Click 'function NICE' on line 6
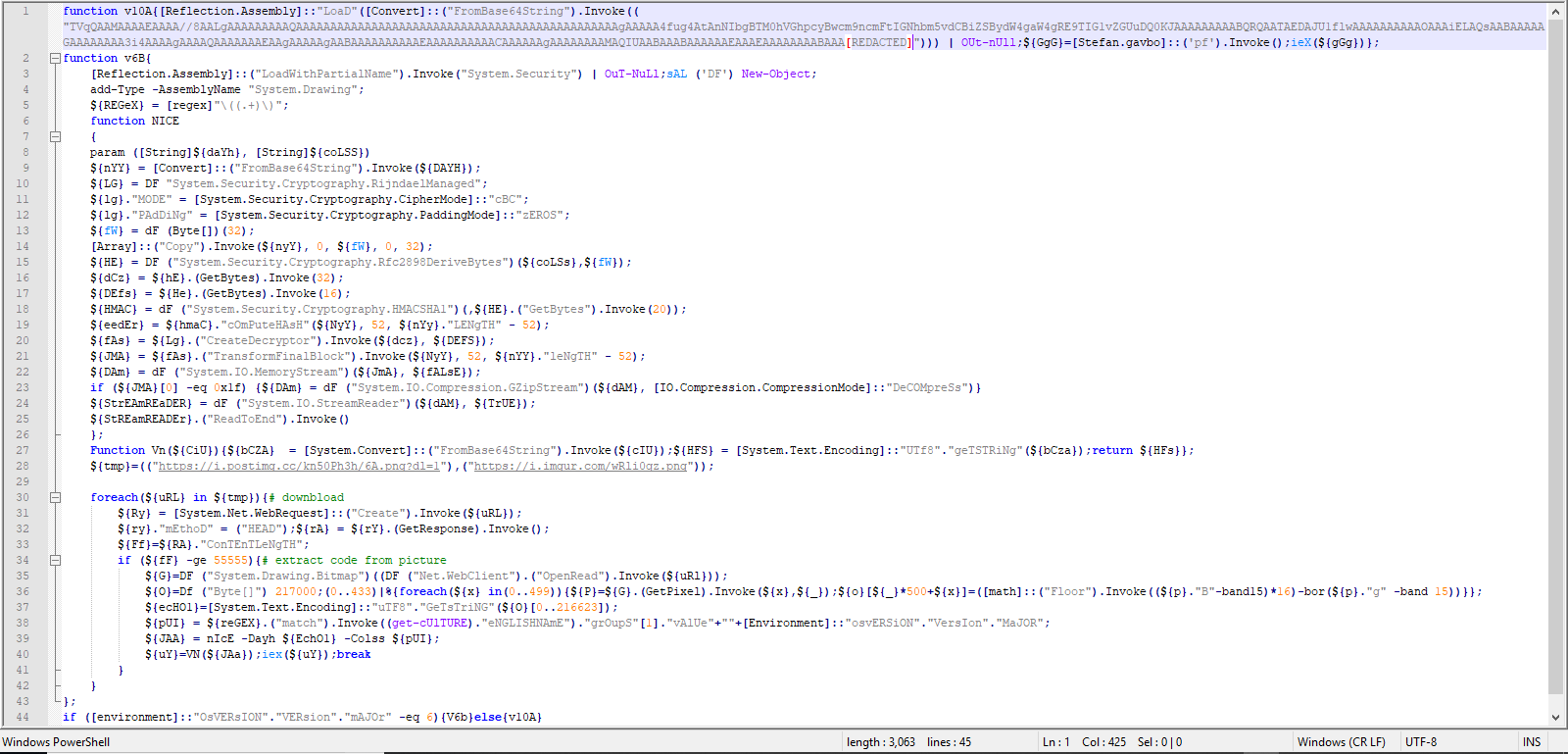The image size is (1568, 754). tap(135, 121)
